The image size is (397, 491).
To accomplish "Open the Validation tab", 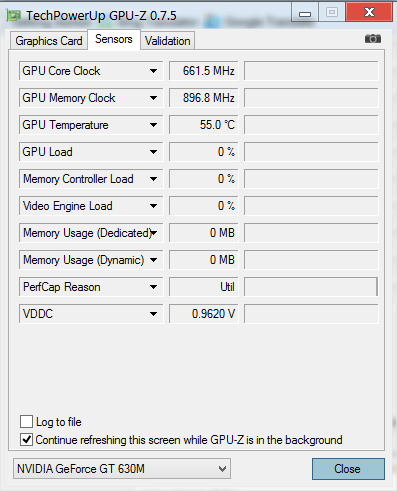I will pos(167,41).
